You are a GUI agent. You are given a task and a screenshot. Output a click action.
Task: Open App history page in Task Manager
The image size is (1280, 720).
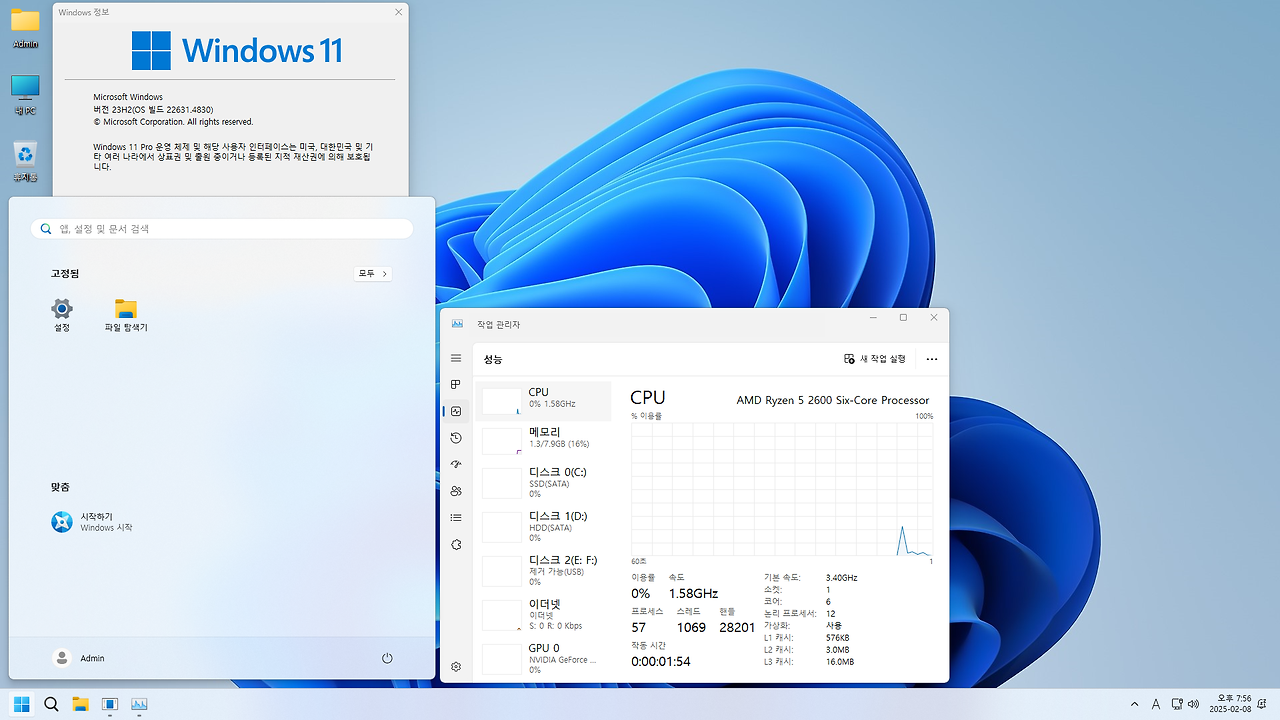tap(456, 438)
